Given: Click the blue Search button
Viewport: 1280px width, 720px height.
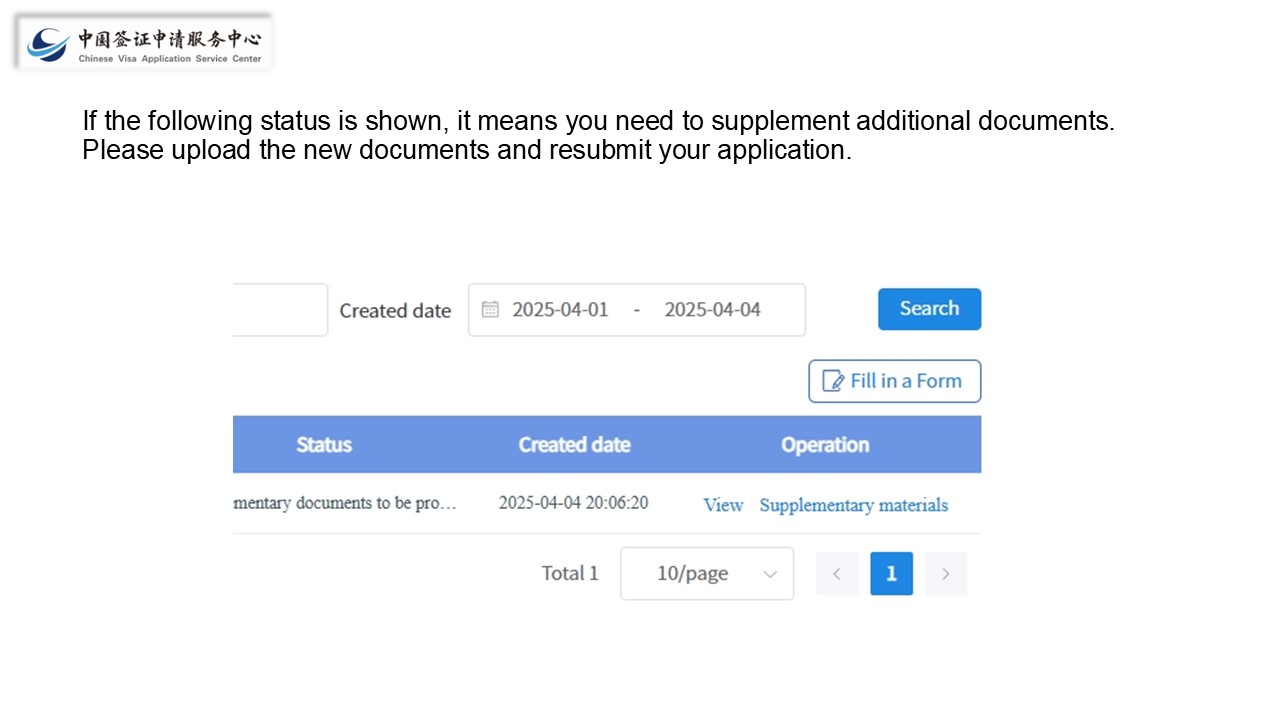Looking at the screenshot, I should (x=929, y=309).
